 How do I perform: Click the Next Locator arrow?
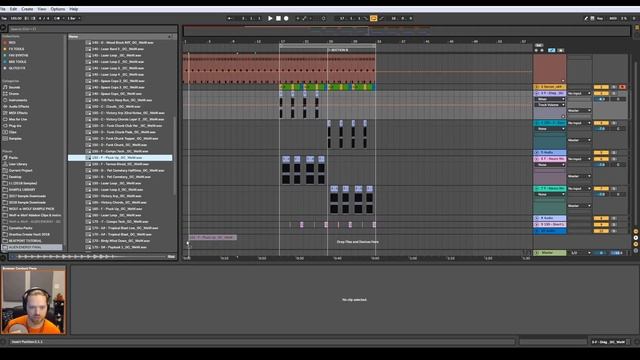click(x=542, y=50)
